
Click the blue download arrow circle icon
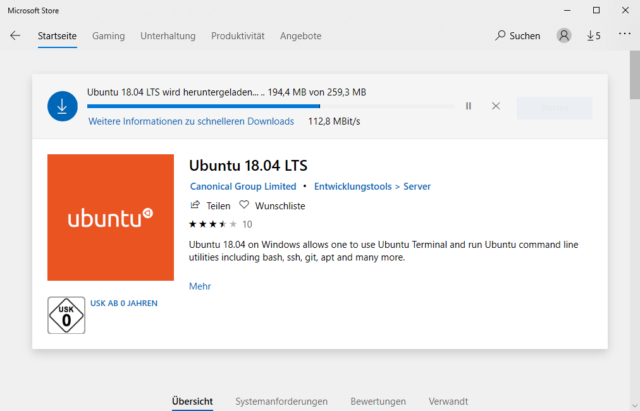[62, 106]
